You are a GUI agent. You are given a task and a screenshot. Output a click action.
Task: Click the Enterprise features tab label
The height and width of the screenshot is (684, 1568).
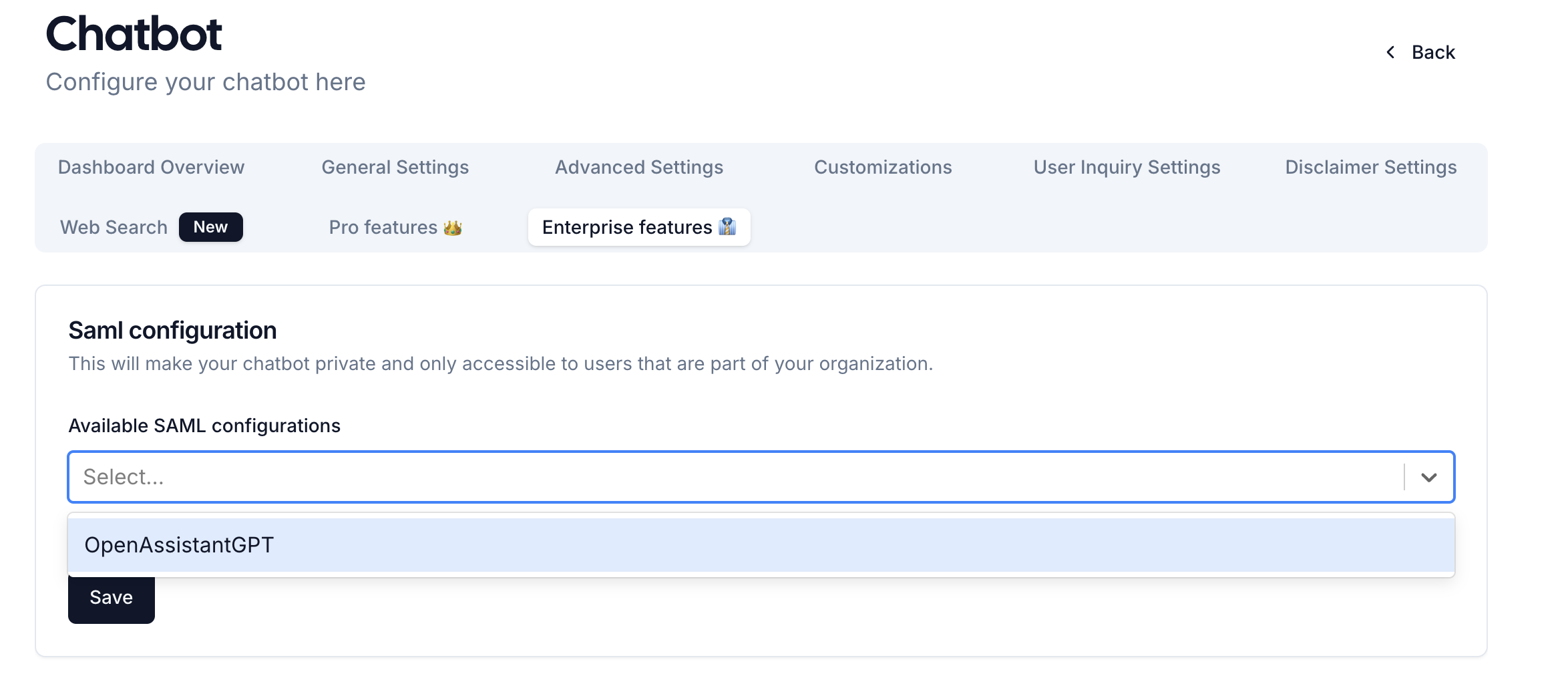(627, 227)
